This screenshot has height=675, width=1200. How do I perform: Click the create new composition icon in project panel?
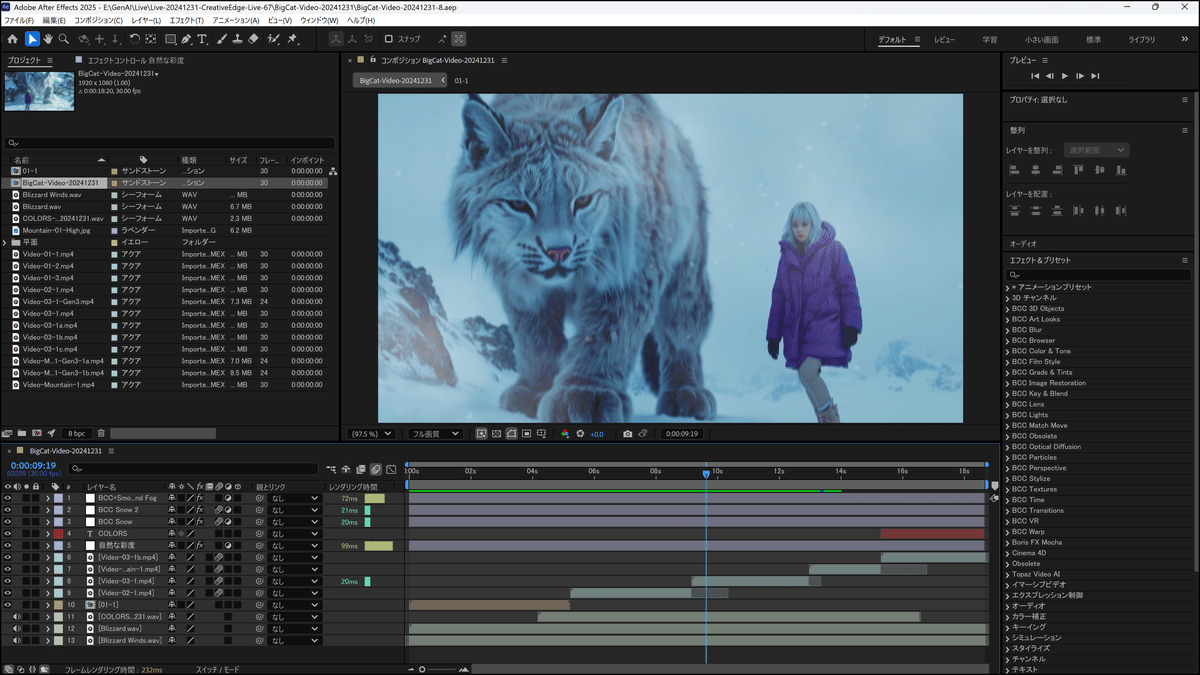coord(36,433)
